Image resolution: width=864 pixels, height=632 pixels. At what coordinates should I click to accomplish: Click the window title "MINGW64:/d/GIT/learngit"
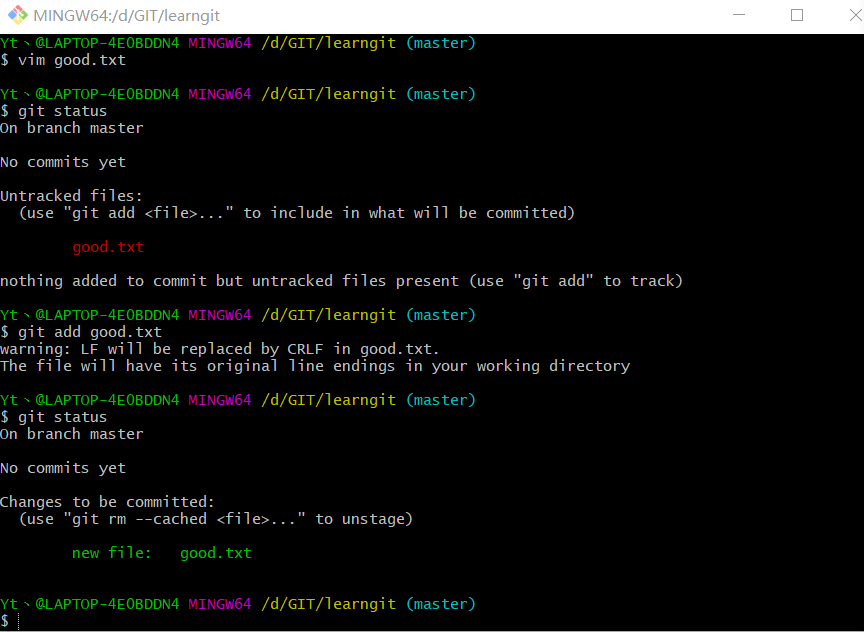coord(127,15)
